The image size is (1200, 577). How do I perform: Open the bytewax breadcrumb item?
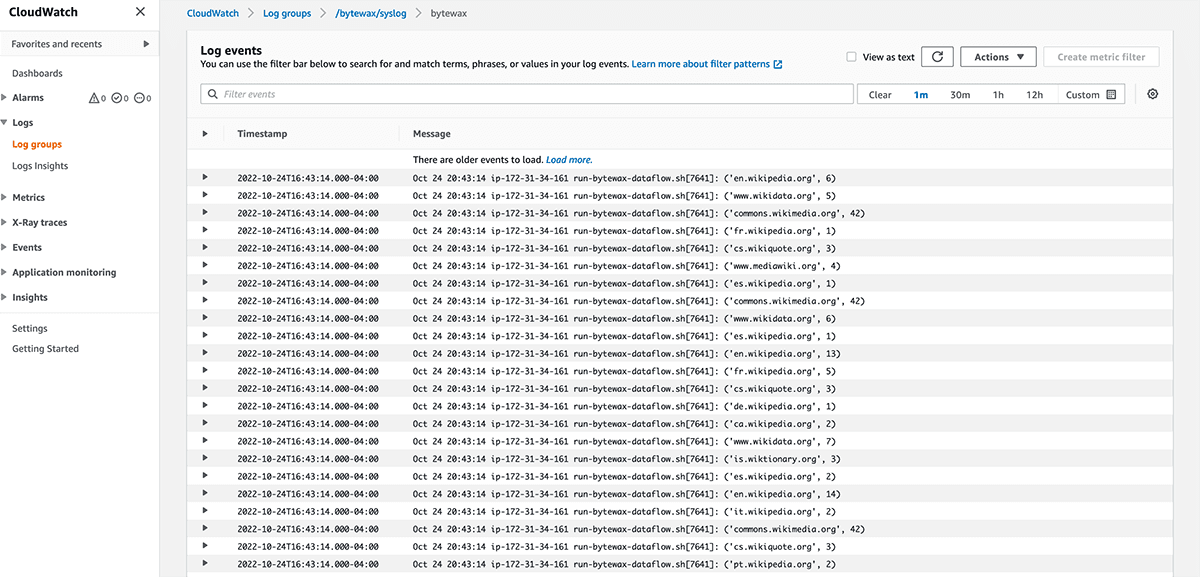[x=447, y=13]
